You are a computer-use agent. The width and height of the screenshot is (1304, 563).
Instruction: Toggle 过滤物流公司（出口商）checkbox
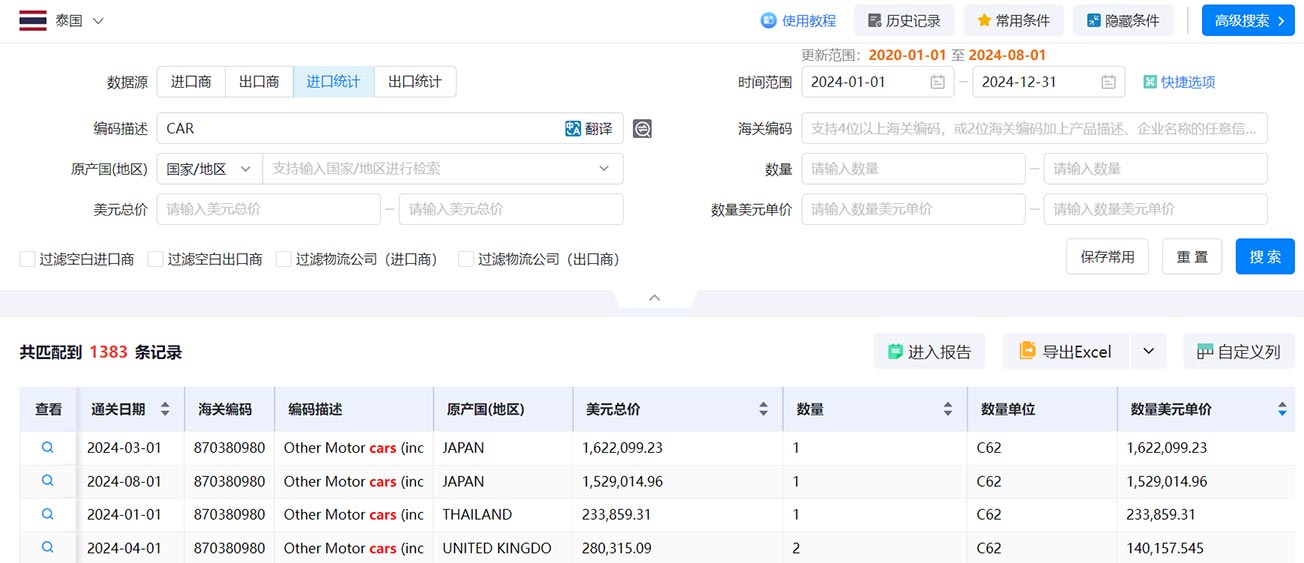tap(466, 259)
